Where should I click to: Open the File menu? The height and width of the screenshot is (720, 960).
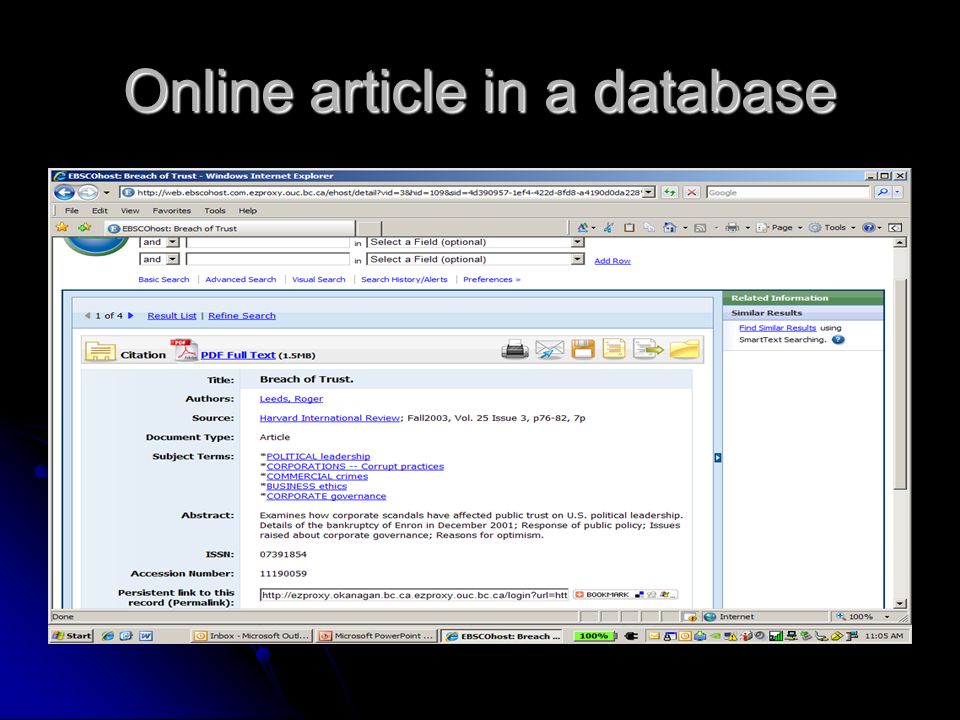click(72, 211)
